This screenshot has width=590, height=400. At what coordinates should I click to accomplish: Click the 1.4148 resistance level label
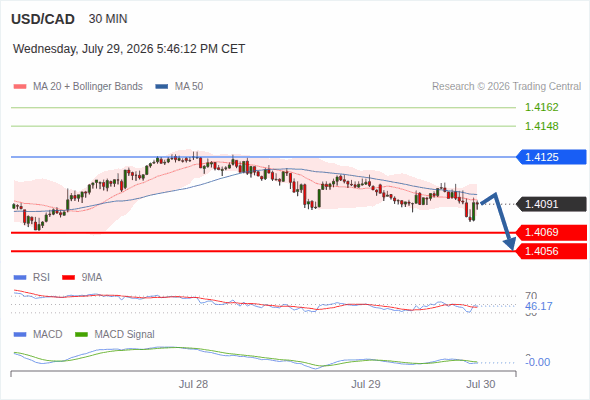pos(541,126)
